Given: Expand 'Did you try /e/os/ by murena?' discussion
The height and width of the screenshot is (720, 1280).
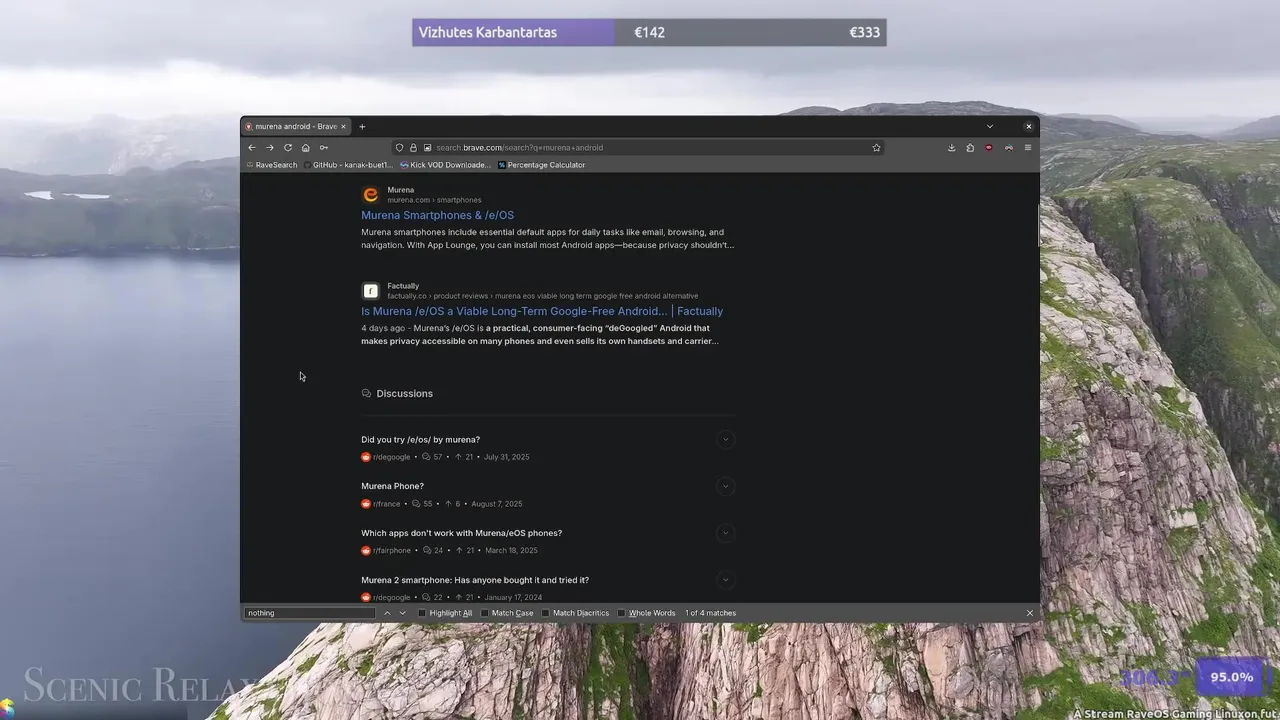Looking at the screenshot, I should (726, 439).
